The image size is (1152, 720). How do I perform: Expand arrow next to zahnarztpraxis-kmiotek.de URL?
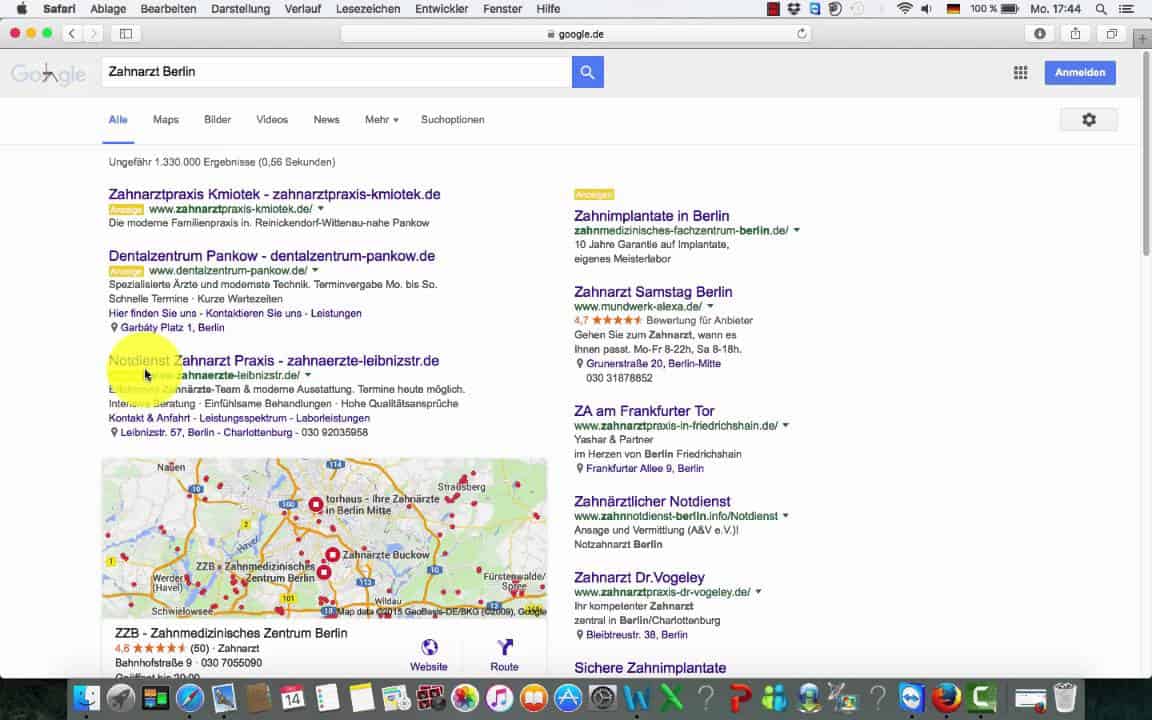click(x=320, y=209)
